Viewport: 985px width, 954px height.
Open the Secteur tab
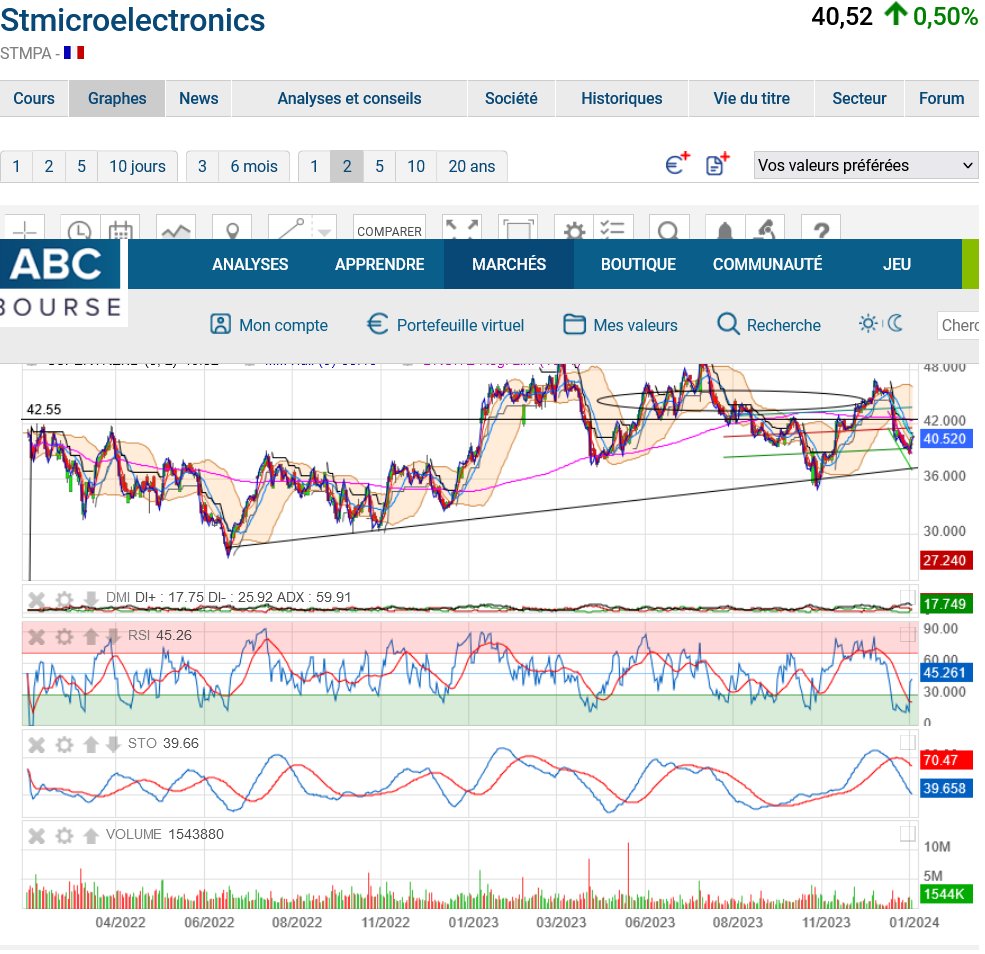pyautogui.click(x=859, y=99)
